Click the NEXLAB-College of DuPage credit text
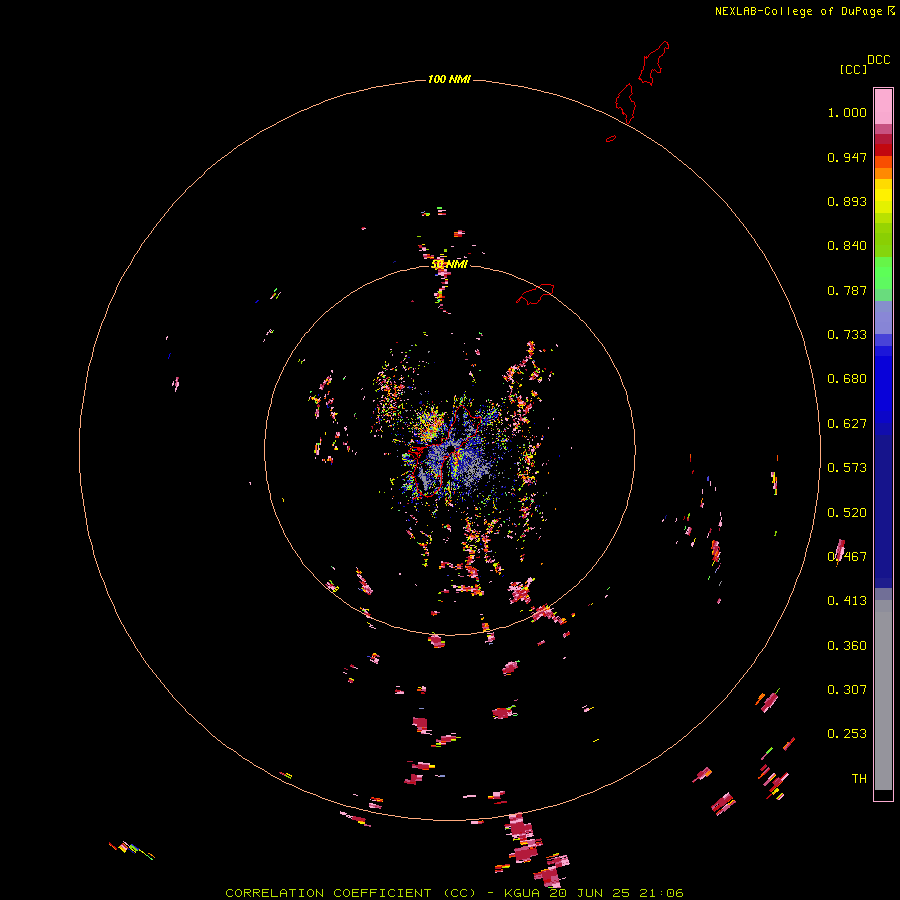This screenshot has height=900, width=900. (x=798, y=11)
